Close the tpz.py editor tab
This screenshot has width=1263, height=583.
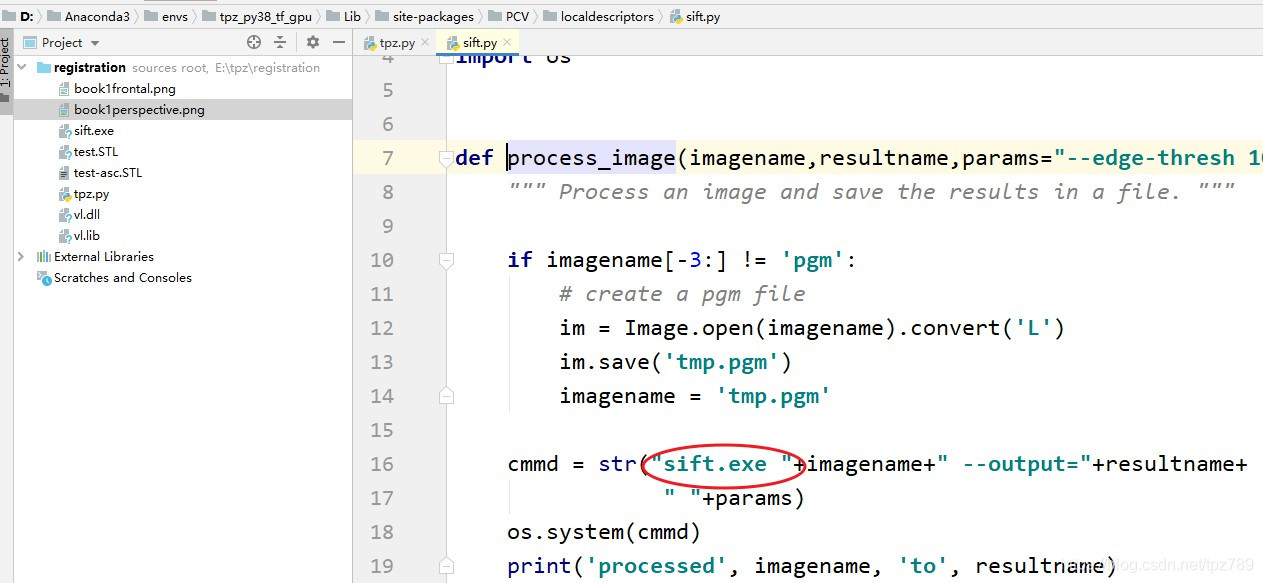[x=425, y=42]
